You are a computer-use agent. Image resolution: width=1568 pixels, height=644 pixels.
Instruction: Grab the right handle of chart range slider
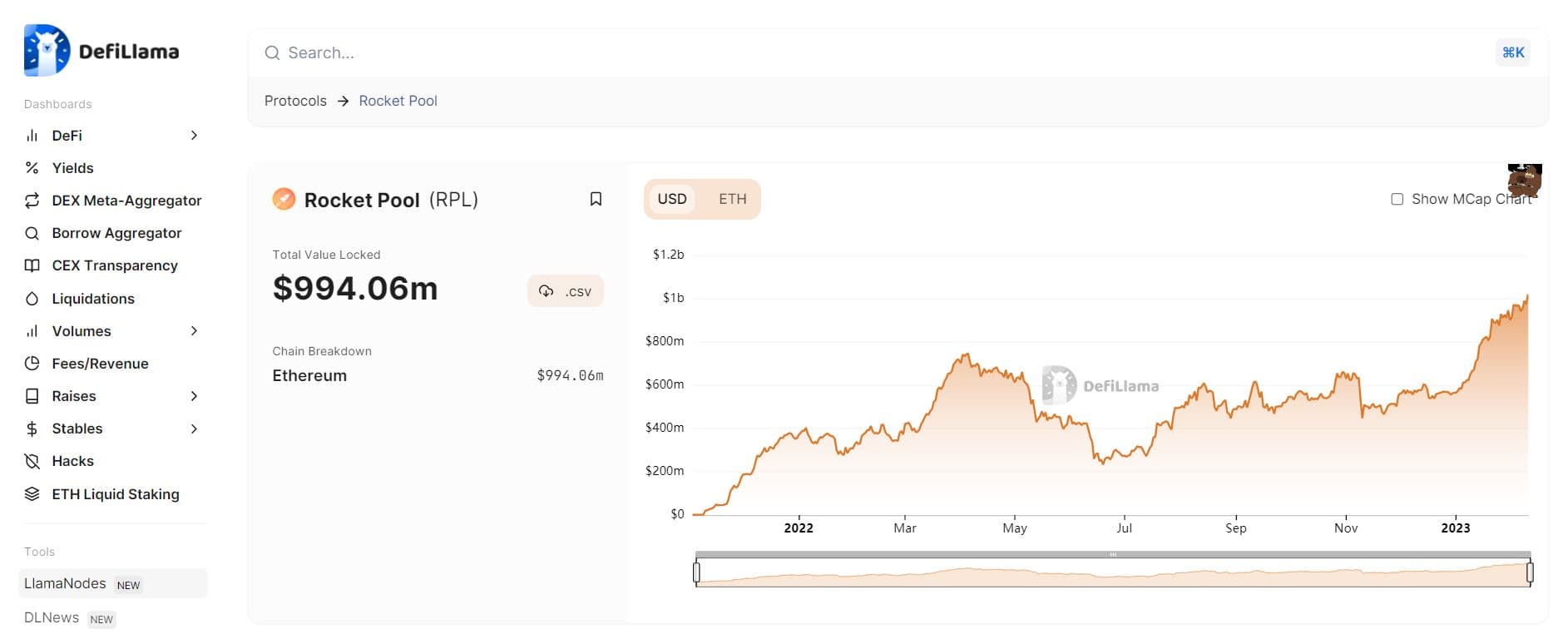(x=1530, y=572)
